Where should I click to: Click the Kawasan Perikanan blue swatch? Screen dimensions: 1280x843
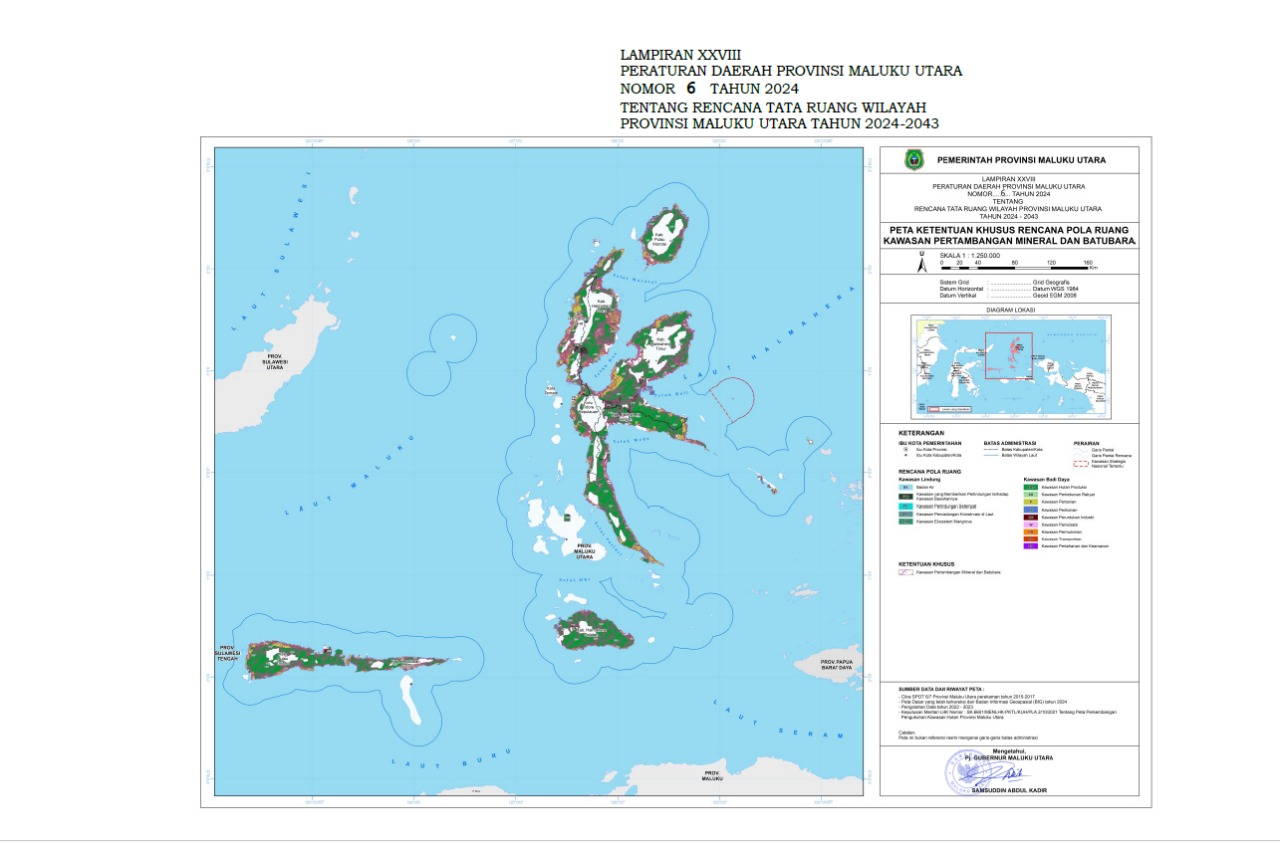(x=1031, y=509)
